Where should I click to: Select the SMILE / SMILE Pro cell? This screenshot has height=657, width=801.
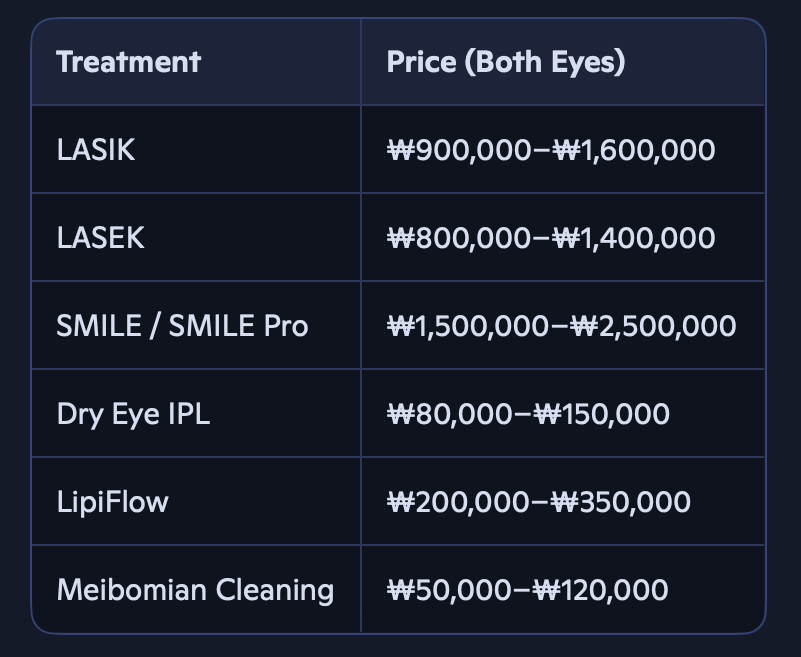pos(196,325)
